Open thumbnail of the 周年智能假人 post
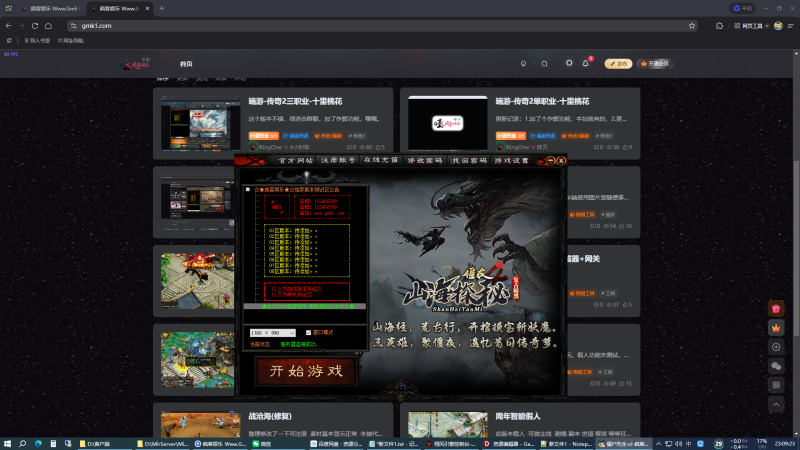The image size is (800, 450). click(447, 424)
